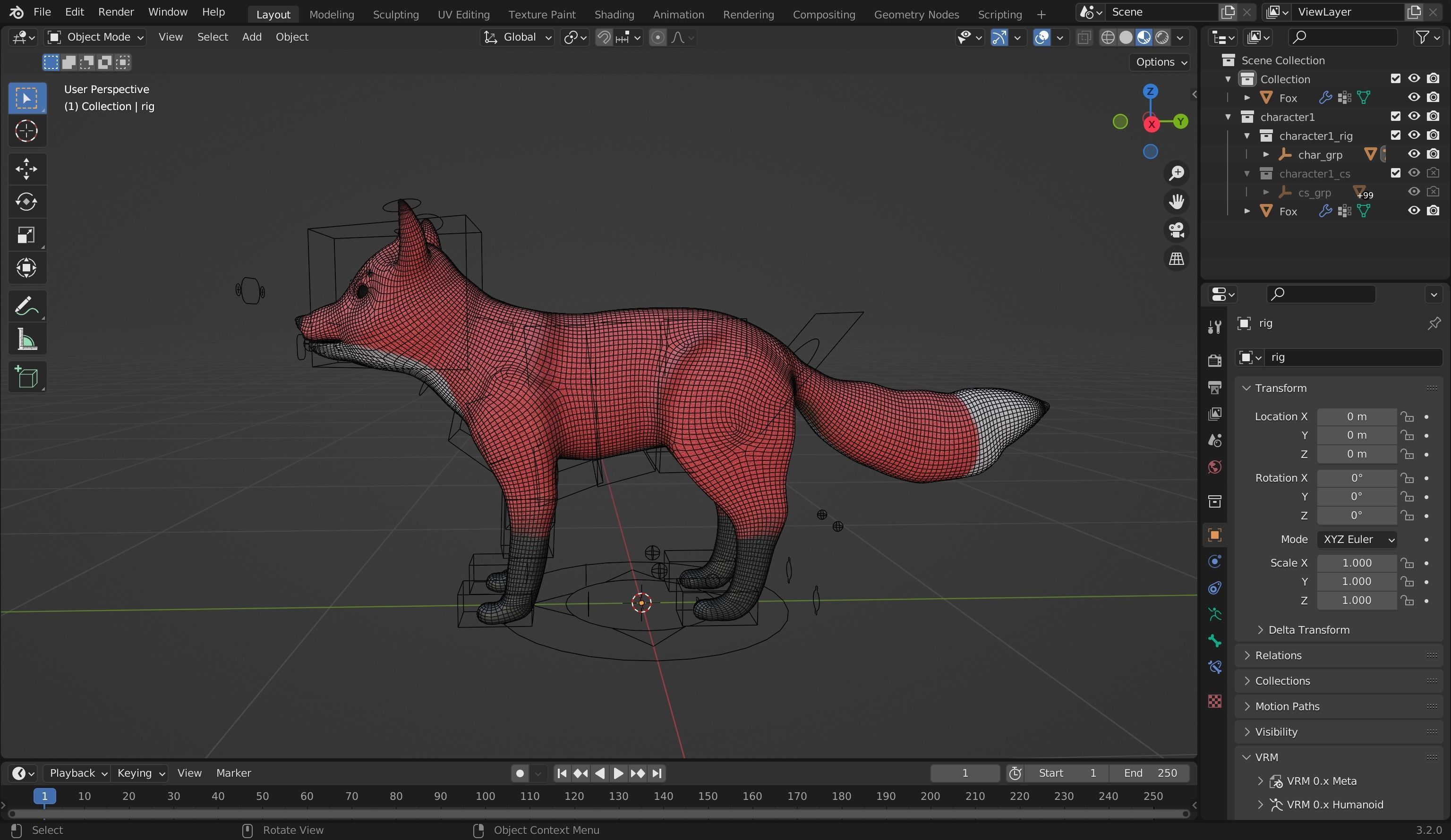Open the View Layer properties tab
This screenshot has width=1451, height=840.
[1214, 414]
